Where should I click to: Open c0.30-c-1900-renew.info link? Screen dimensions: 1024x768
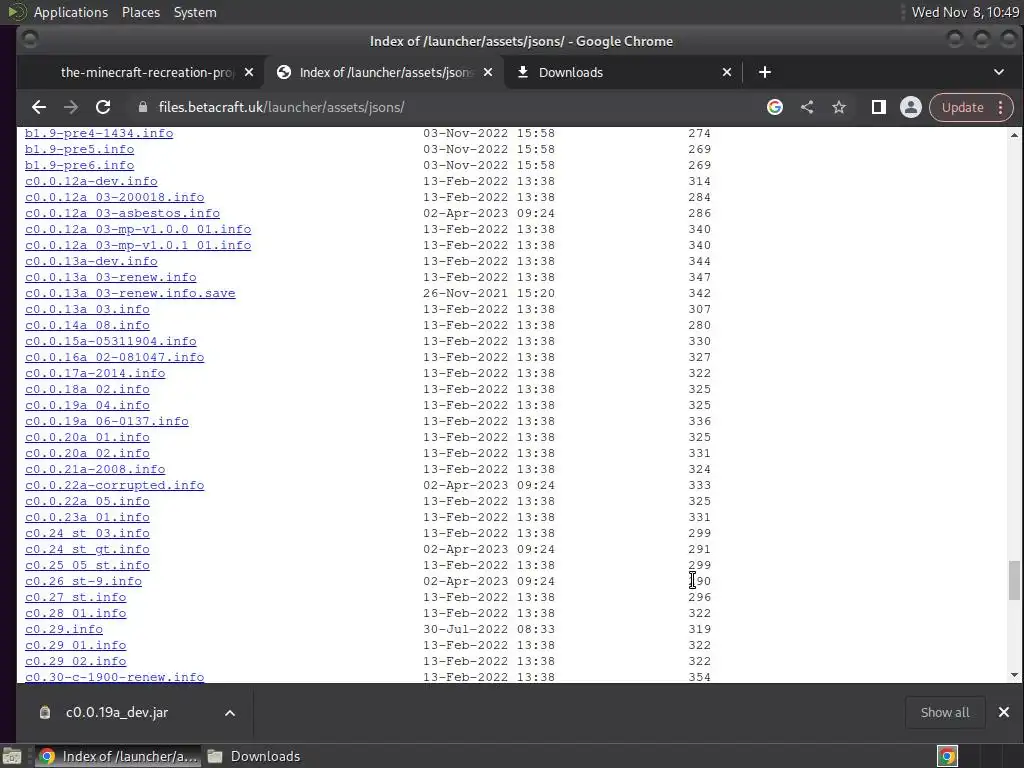pos(115,677)
